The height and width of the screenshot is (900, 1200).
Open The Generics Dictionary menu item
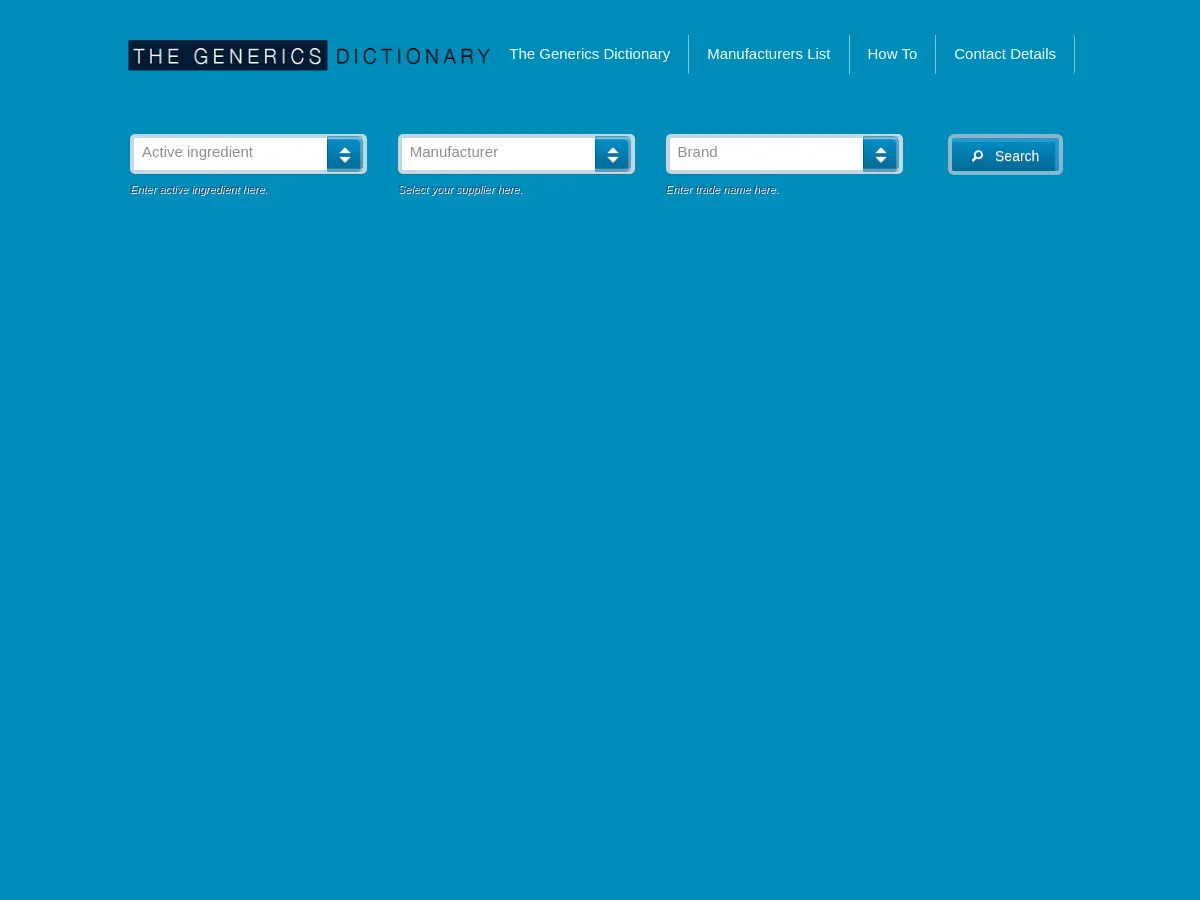[x=589, y=54]
